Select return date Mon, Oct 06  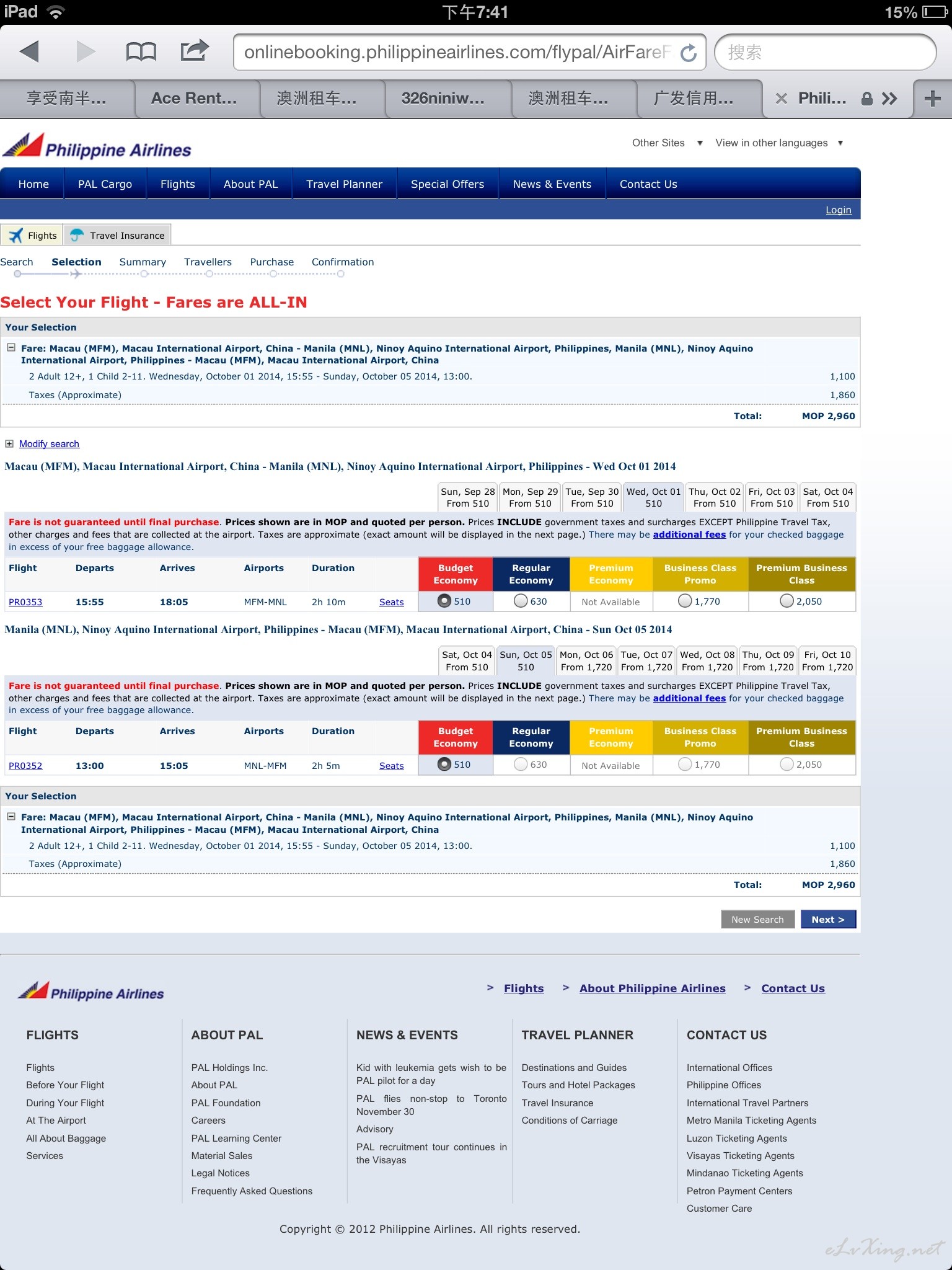click(x=586, y=661)
